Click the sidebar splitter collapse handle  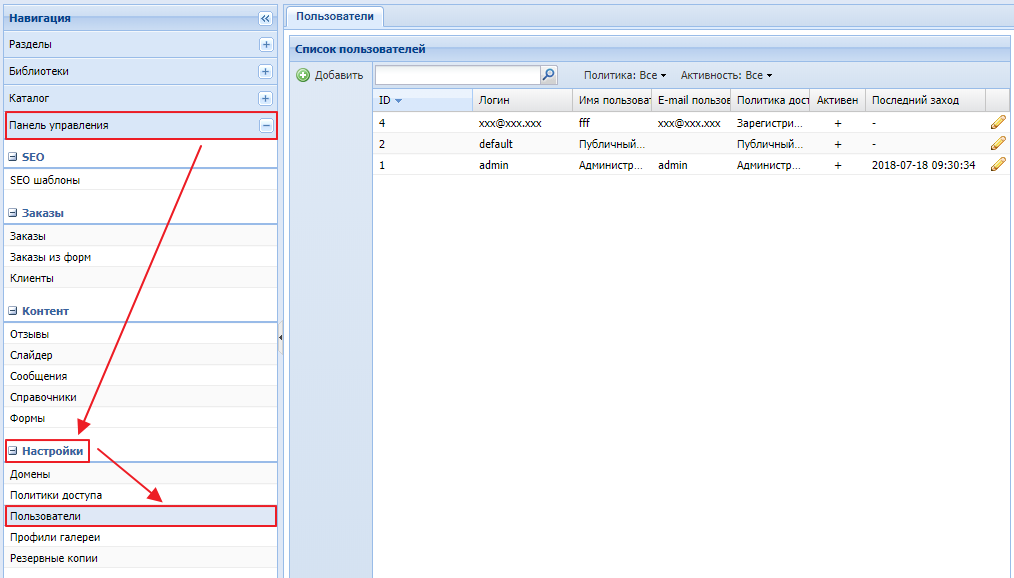(281, 338)
